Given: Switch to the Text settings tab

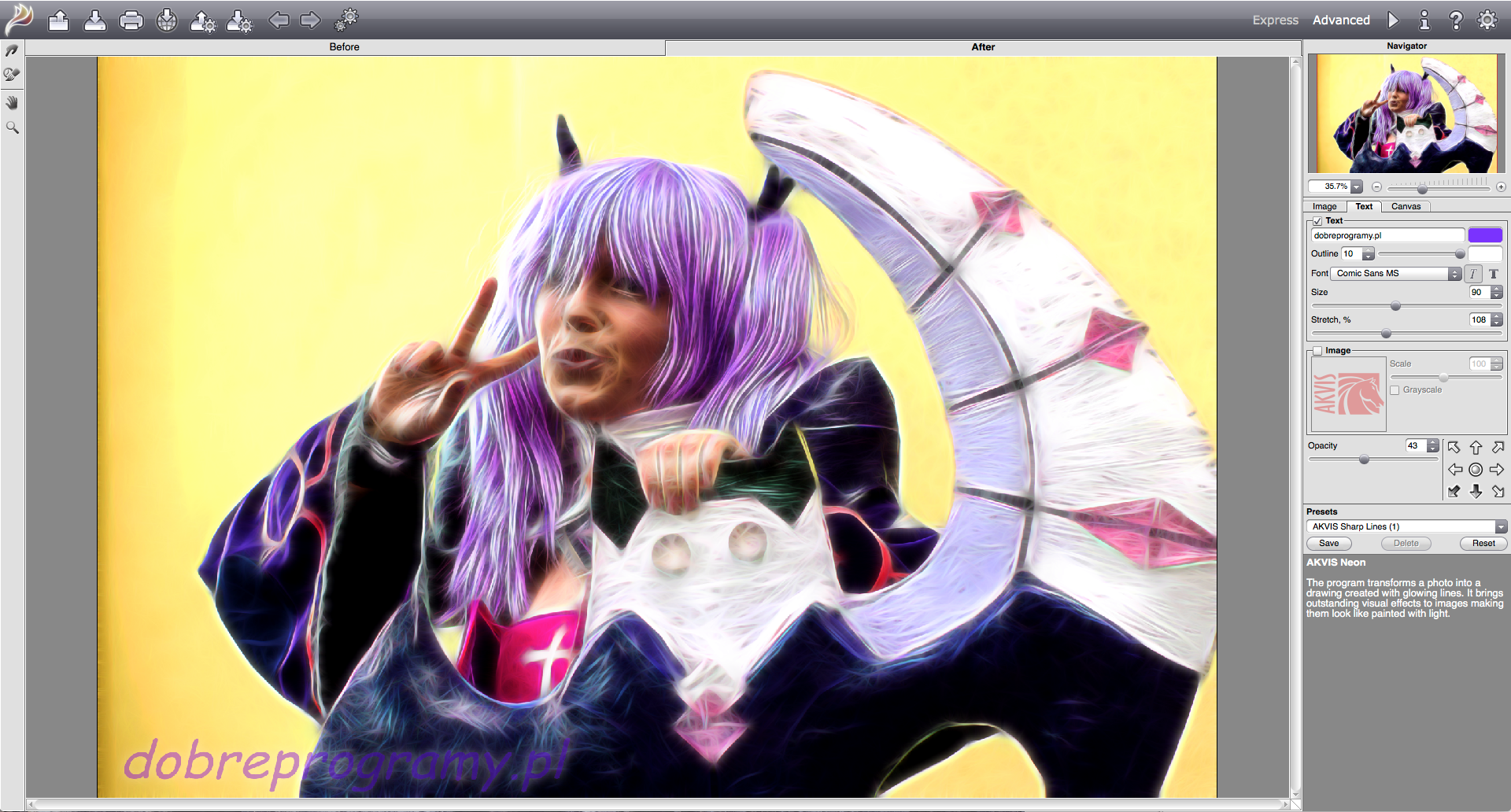Looking at the screenshot, I should point(1364,207).
